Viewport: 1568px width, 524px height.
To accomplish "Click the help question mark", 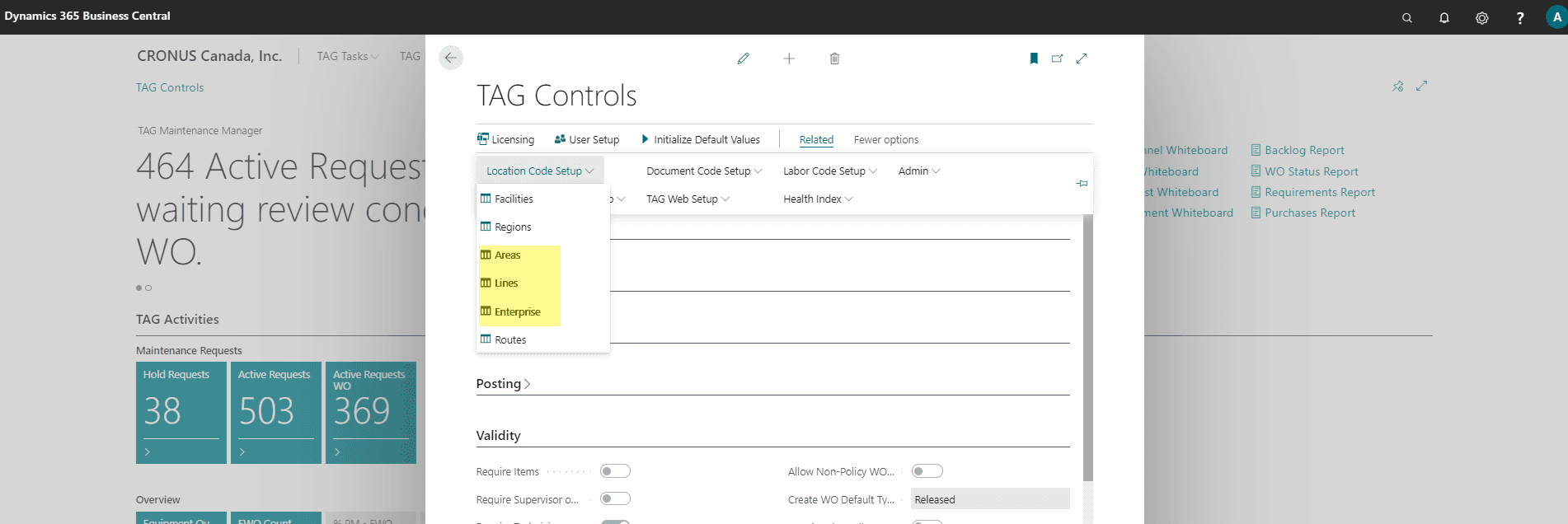I will [x=1520, y=17].
